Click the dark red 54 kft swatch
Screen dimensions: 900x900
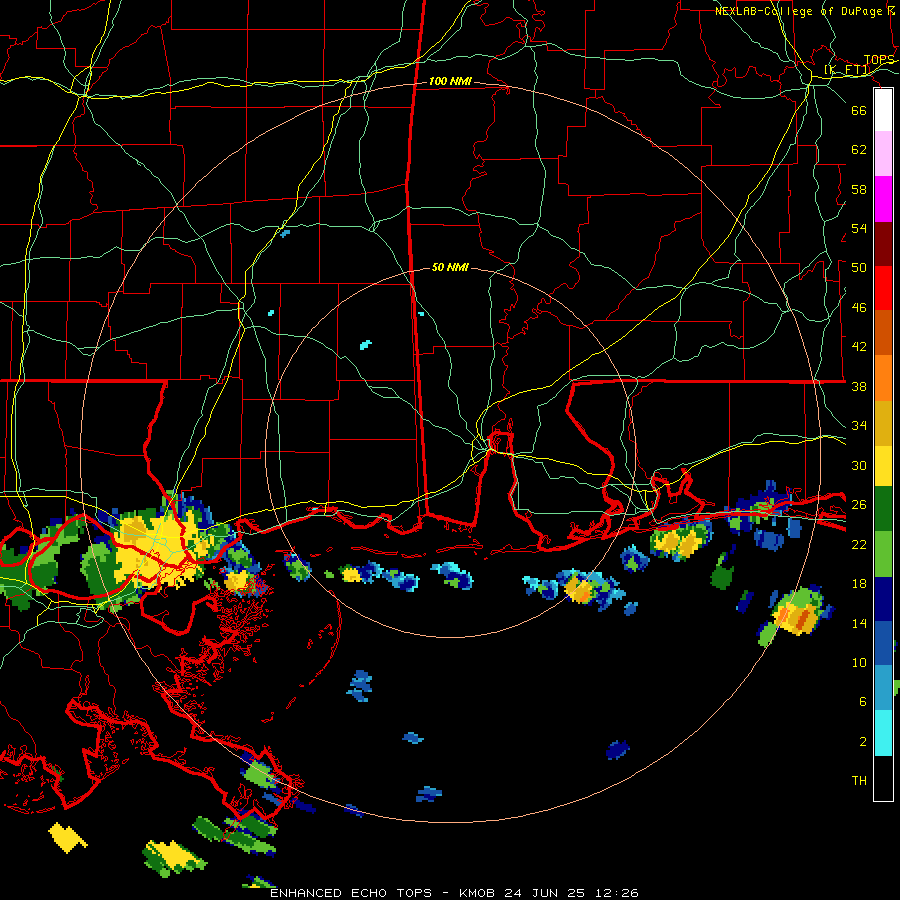pos(883,244)
